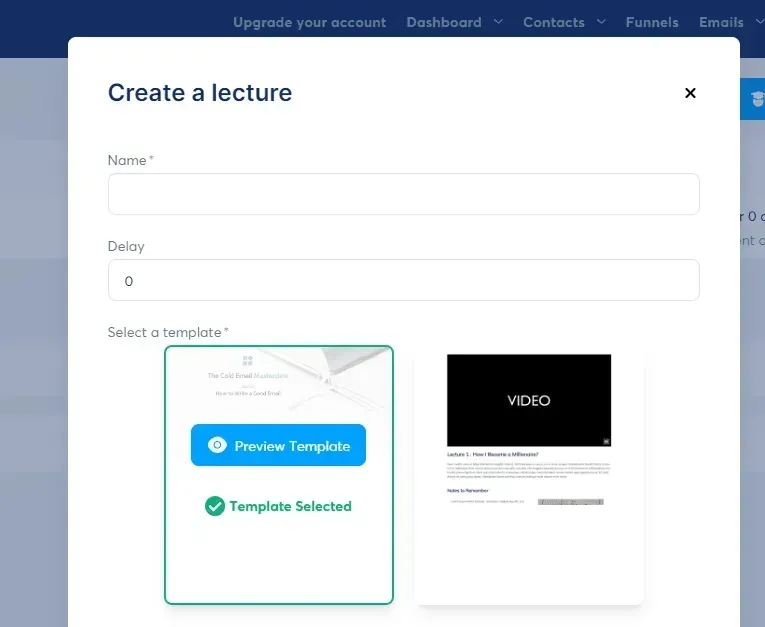Image resolution: width=765 pixels, height=627 pixels.
Task: Click the small icon in video corner
Action: (x=605, y=440)
